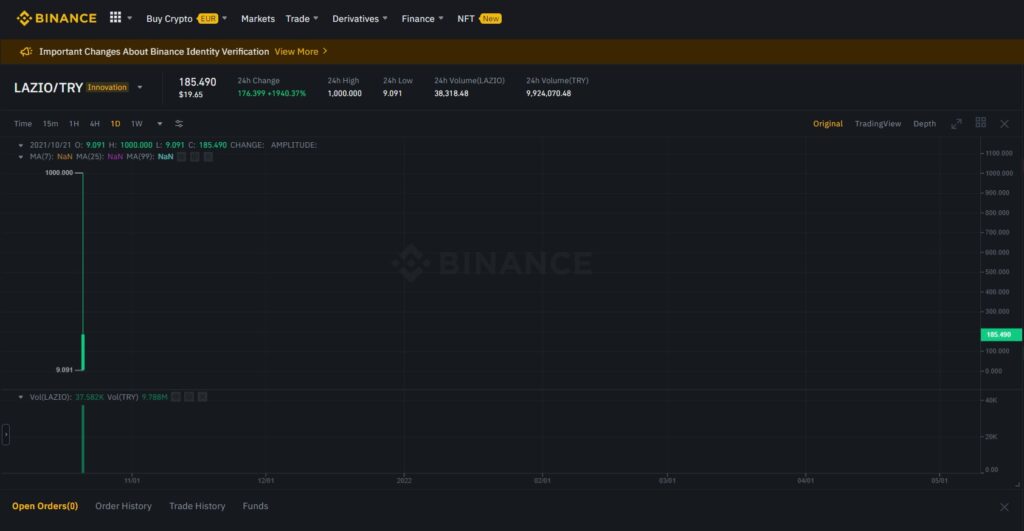Image resolution: width=1024 pixels, height=531 pixels.
Task: Click first small box beside Vol(TRY) 9.788M
Action: (x=176, y=396)
